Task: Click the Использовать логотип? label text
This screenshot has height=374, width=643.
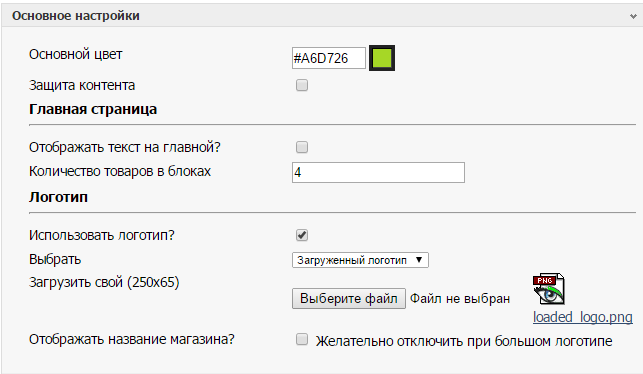Action: (x=102, y=235)
